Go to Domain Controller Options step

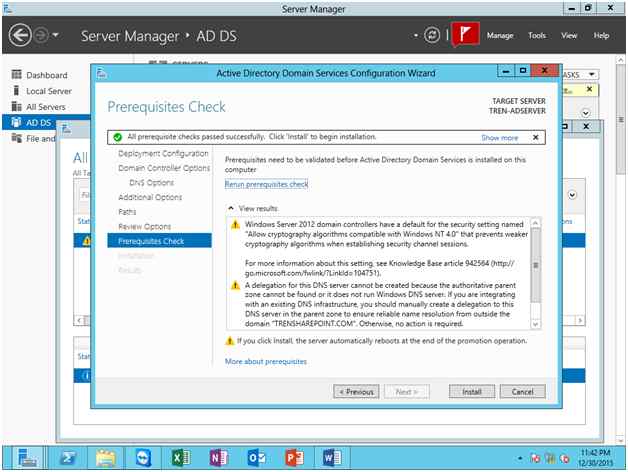(164, 168)
